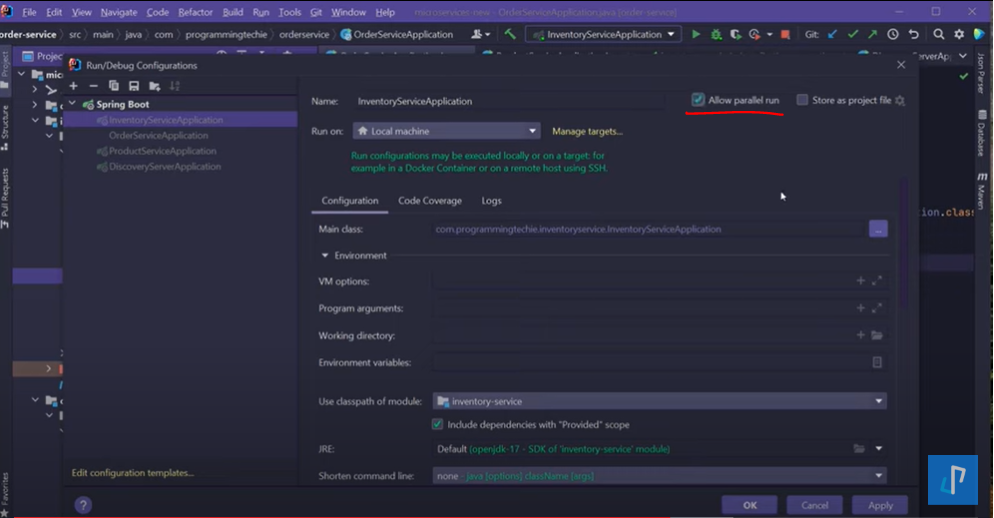994x518 pixels.
Task: Apply the configuration changes
Action: [881, 505]
